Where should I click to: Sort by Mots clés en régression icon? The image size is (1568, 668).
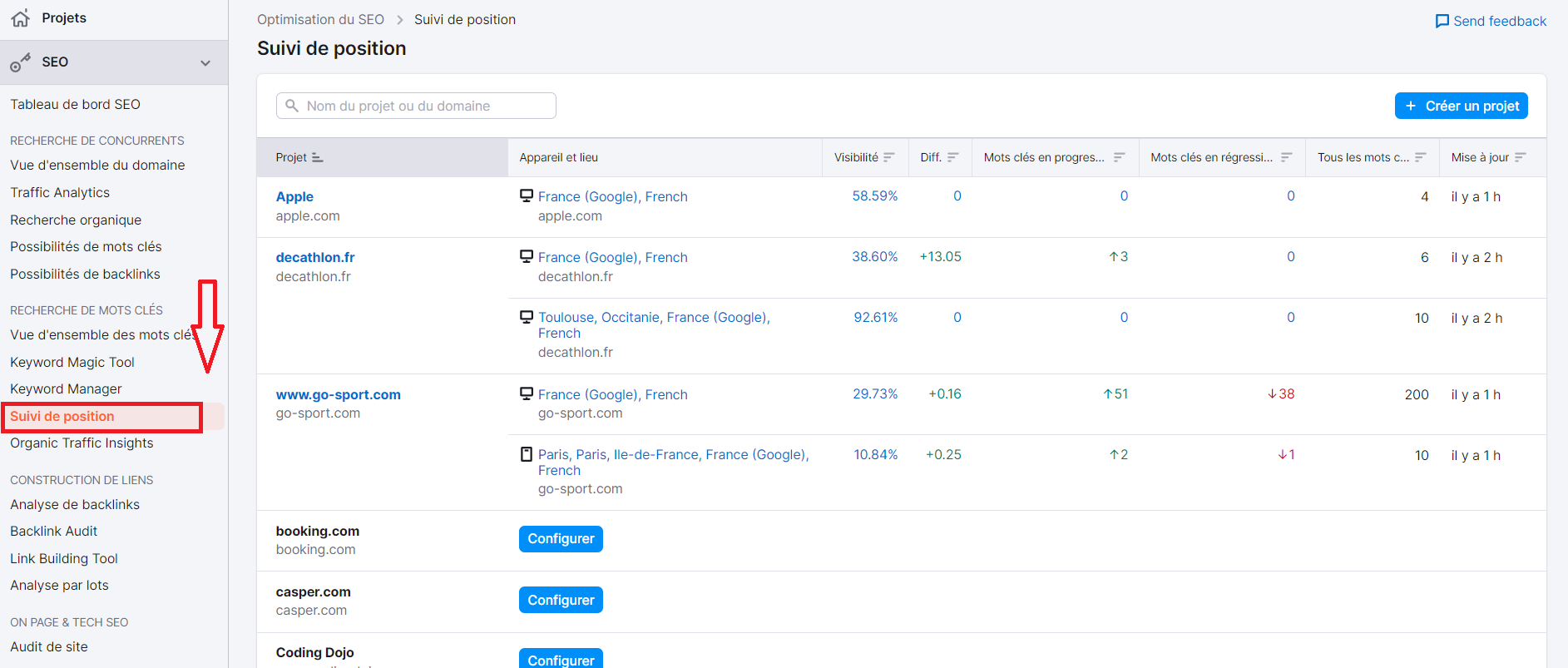tap(1287, 157)
